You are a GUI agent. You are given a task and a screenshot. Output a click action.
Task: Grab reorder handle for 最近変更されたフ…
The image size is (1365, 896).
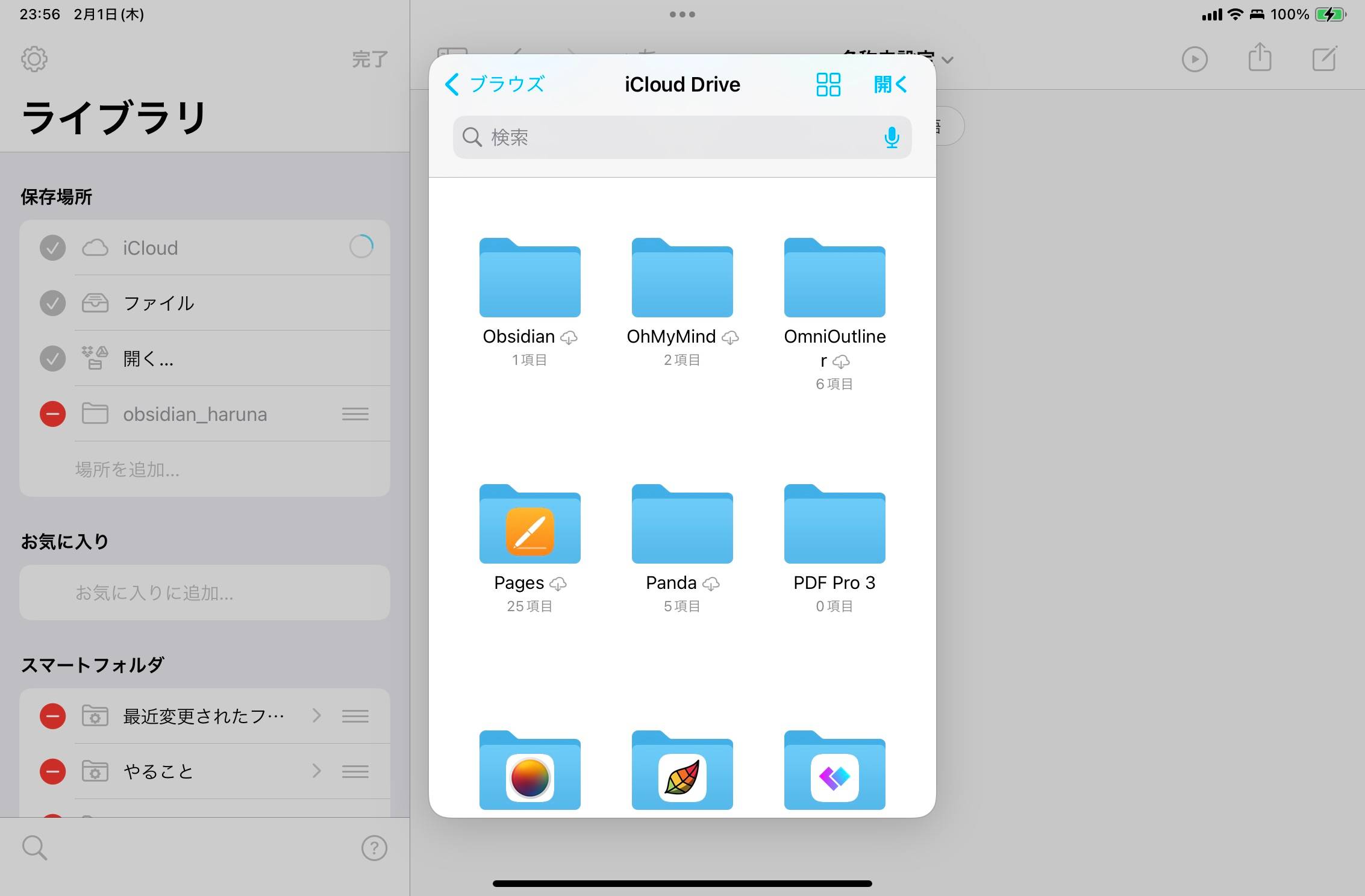(355, 716)
